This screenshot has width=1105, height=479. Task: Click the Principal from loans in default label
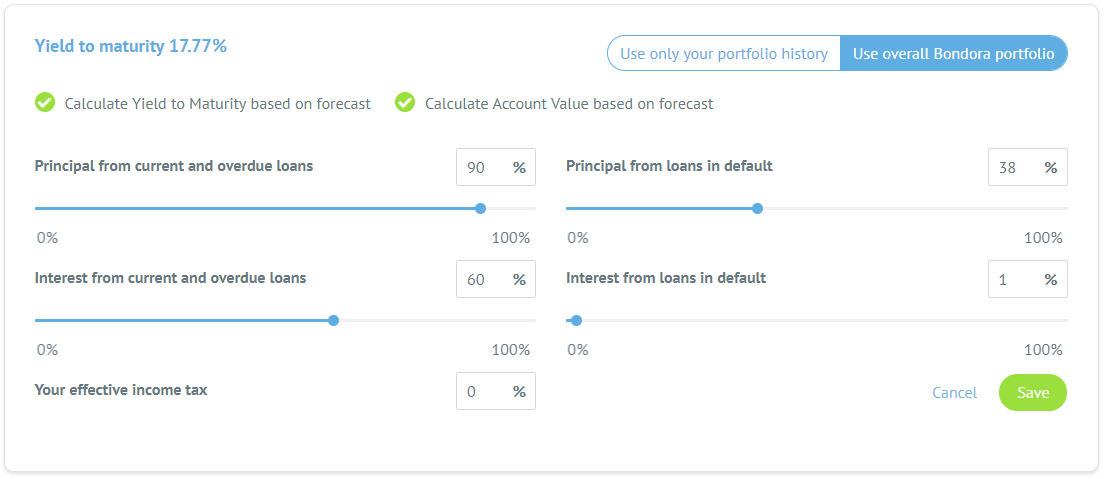669,166
